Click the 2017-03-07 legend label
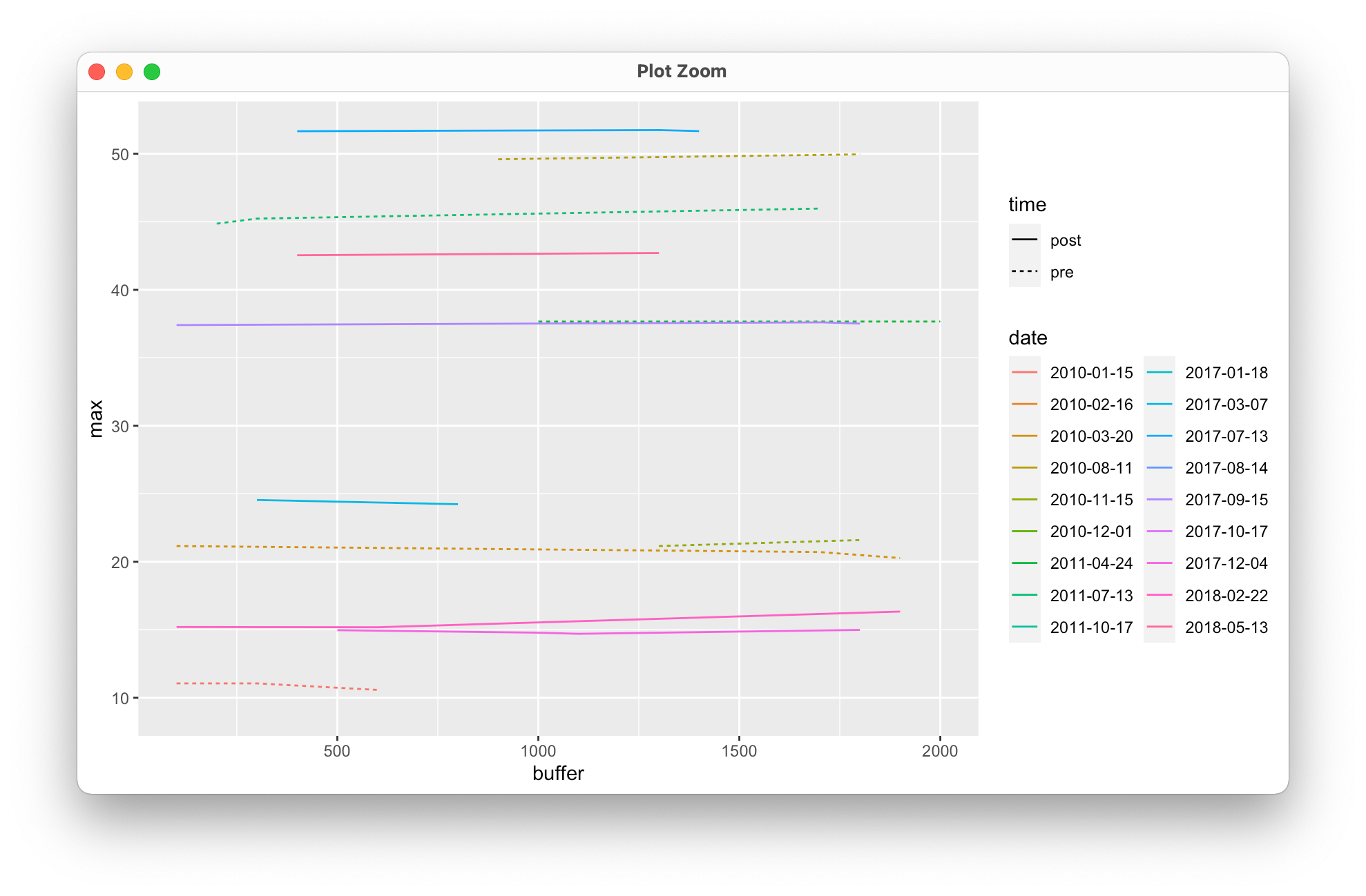This screenshot has width=1366, height=896. tap(1226, 405)
